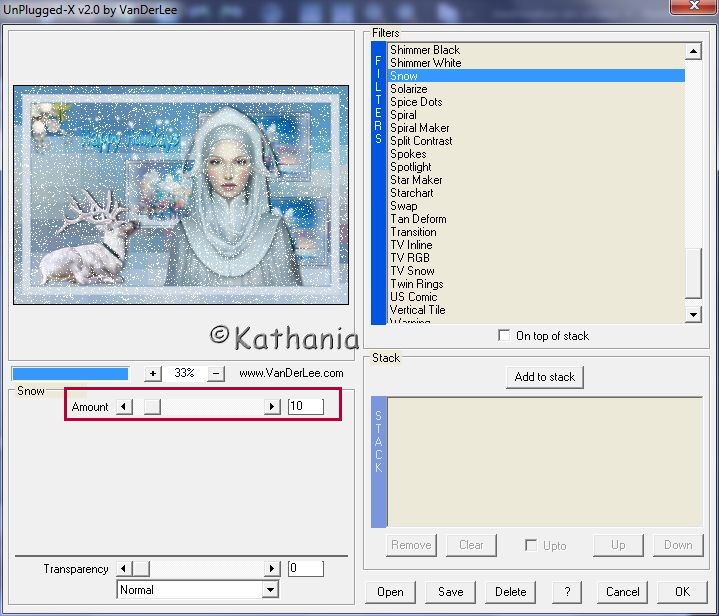This screenshot has height=616, width=719.
Task: Confirm with the OK button
Action: point(682,592)
